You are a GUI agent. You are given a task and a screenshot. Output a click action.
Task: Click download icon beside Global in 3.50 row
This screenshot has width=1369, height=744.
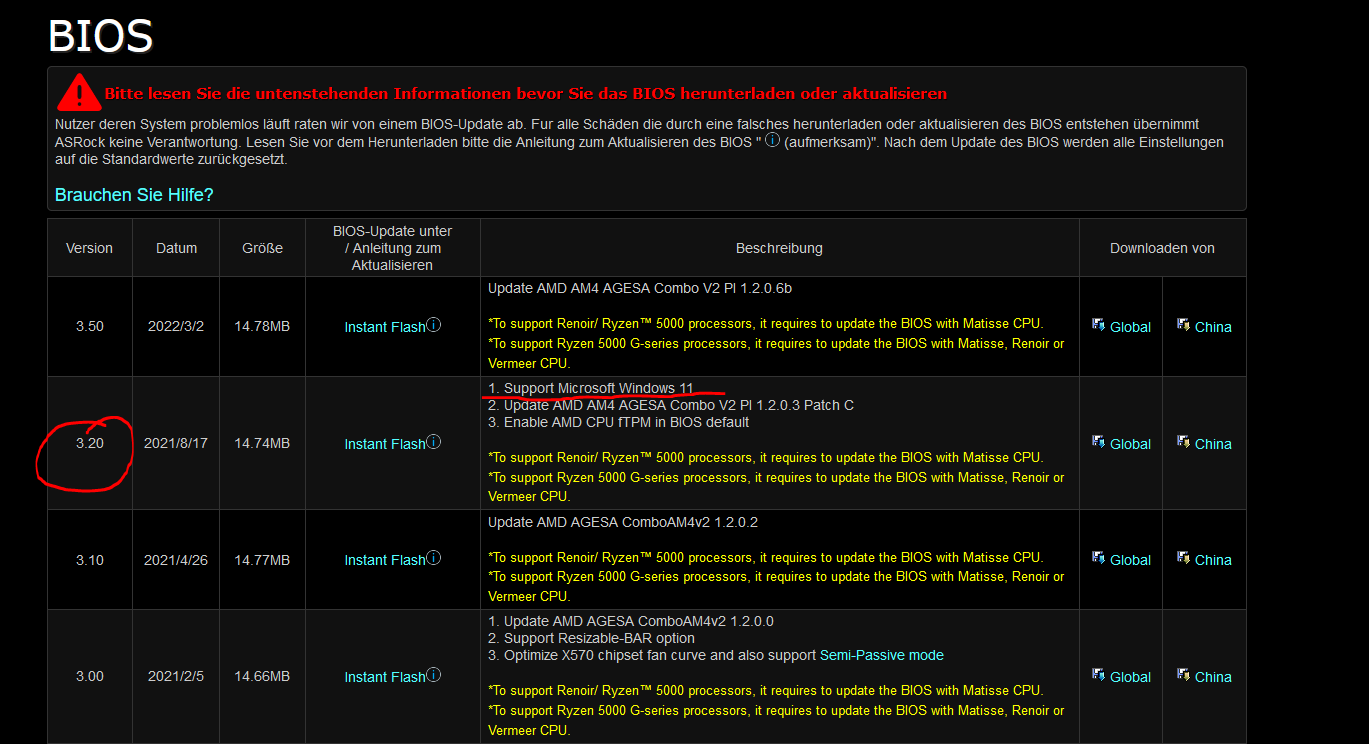tap(1098, 325)
